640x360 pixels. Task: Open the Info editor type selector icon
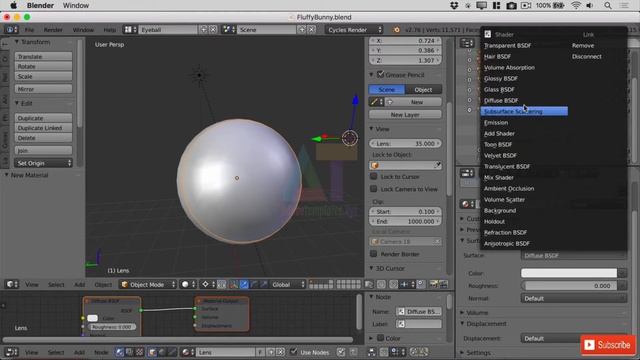pos(11,29)
